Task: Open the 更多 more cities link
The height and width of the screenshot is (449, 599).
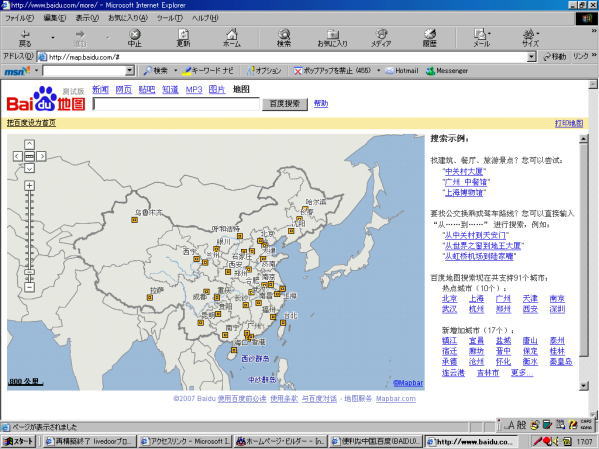Action: click(x=521, y=373)
